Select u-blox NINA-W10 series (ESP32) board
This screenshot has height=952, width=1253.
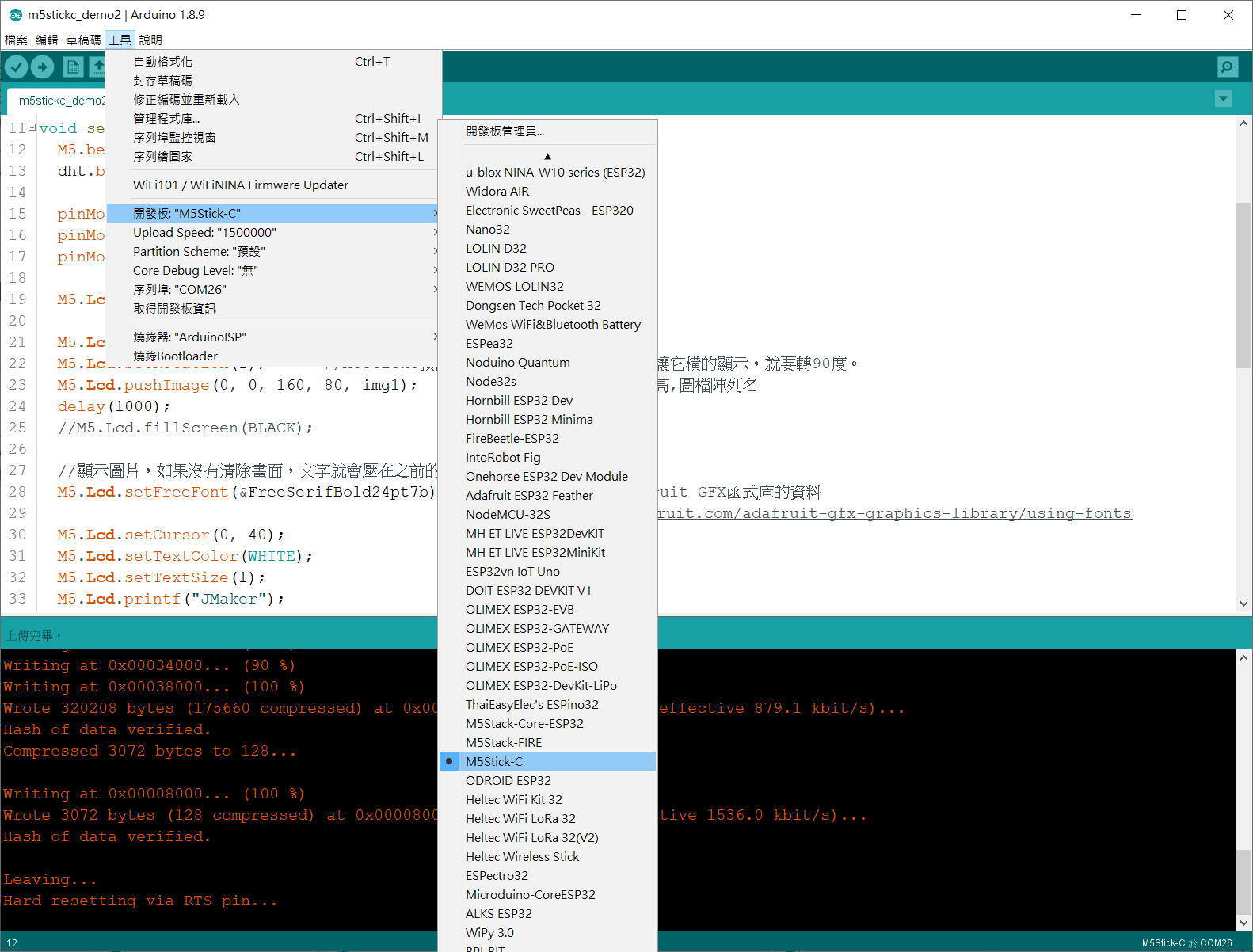[547, 172]
